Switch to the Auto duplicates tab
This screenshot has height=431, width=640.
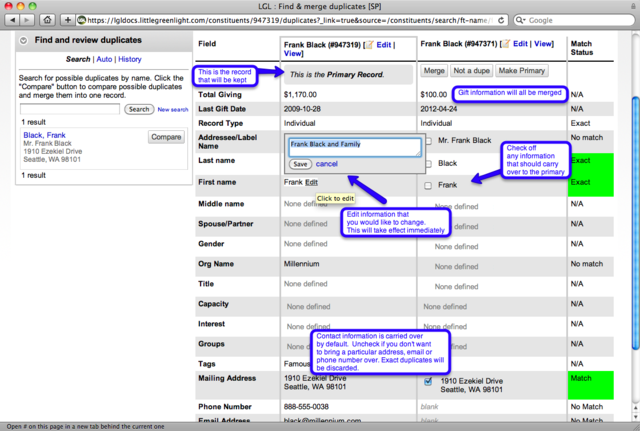coord(104,59)
